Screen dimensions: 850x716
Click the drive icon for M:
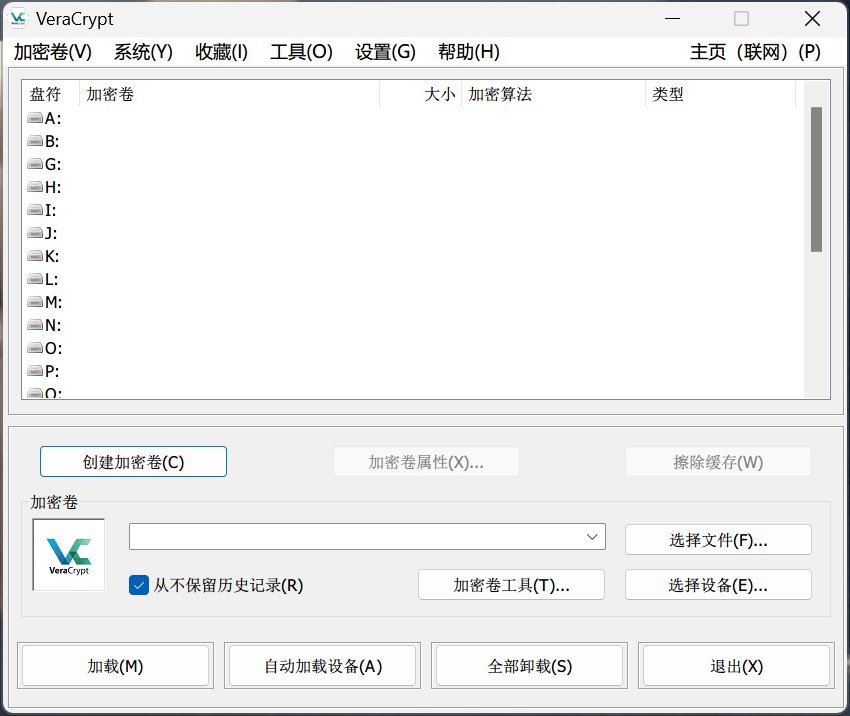(x=35, y=302)
